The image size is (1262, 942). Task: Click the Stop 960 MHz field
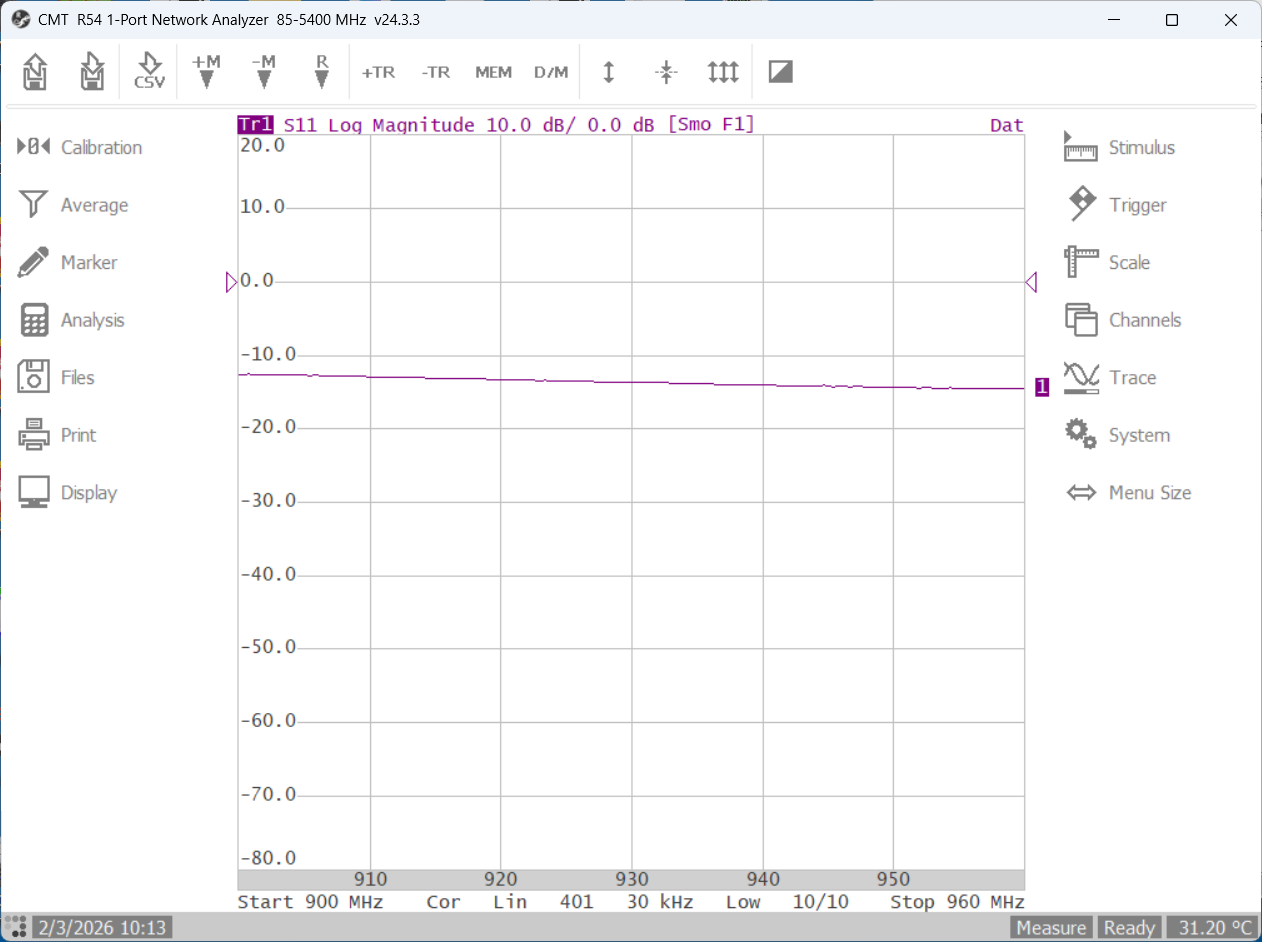tap(957, 902)
